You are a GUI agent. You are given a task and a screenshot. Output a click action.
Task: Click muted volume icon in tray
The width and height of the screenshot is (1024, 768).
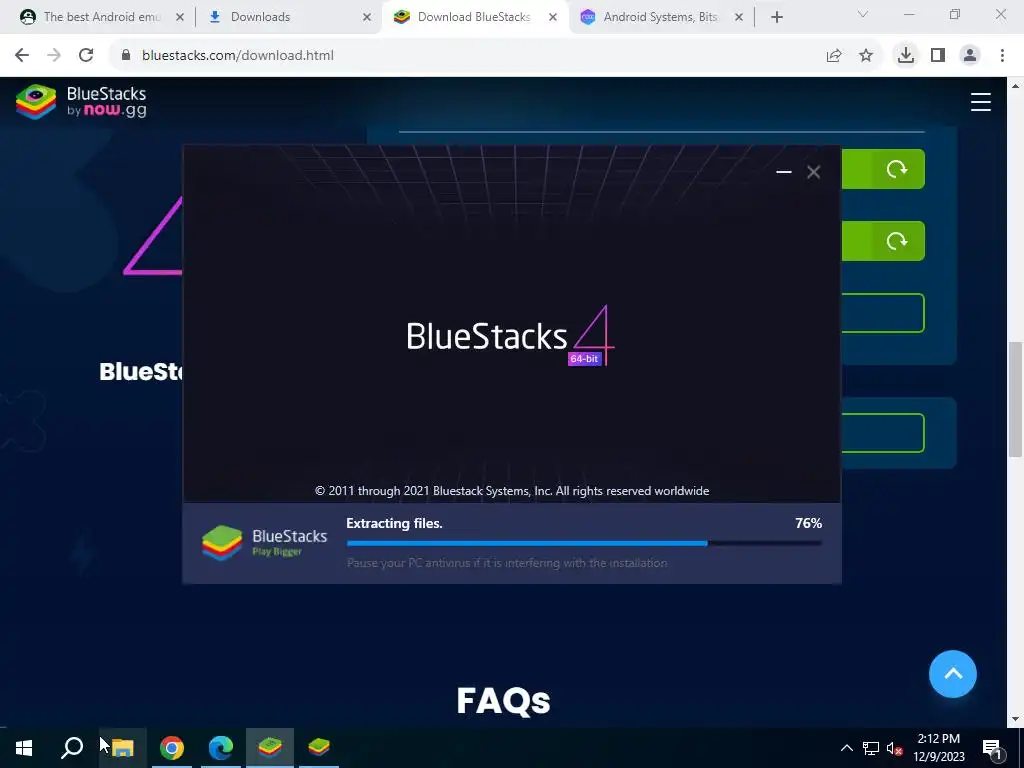click(x=894, y=748)
